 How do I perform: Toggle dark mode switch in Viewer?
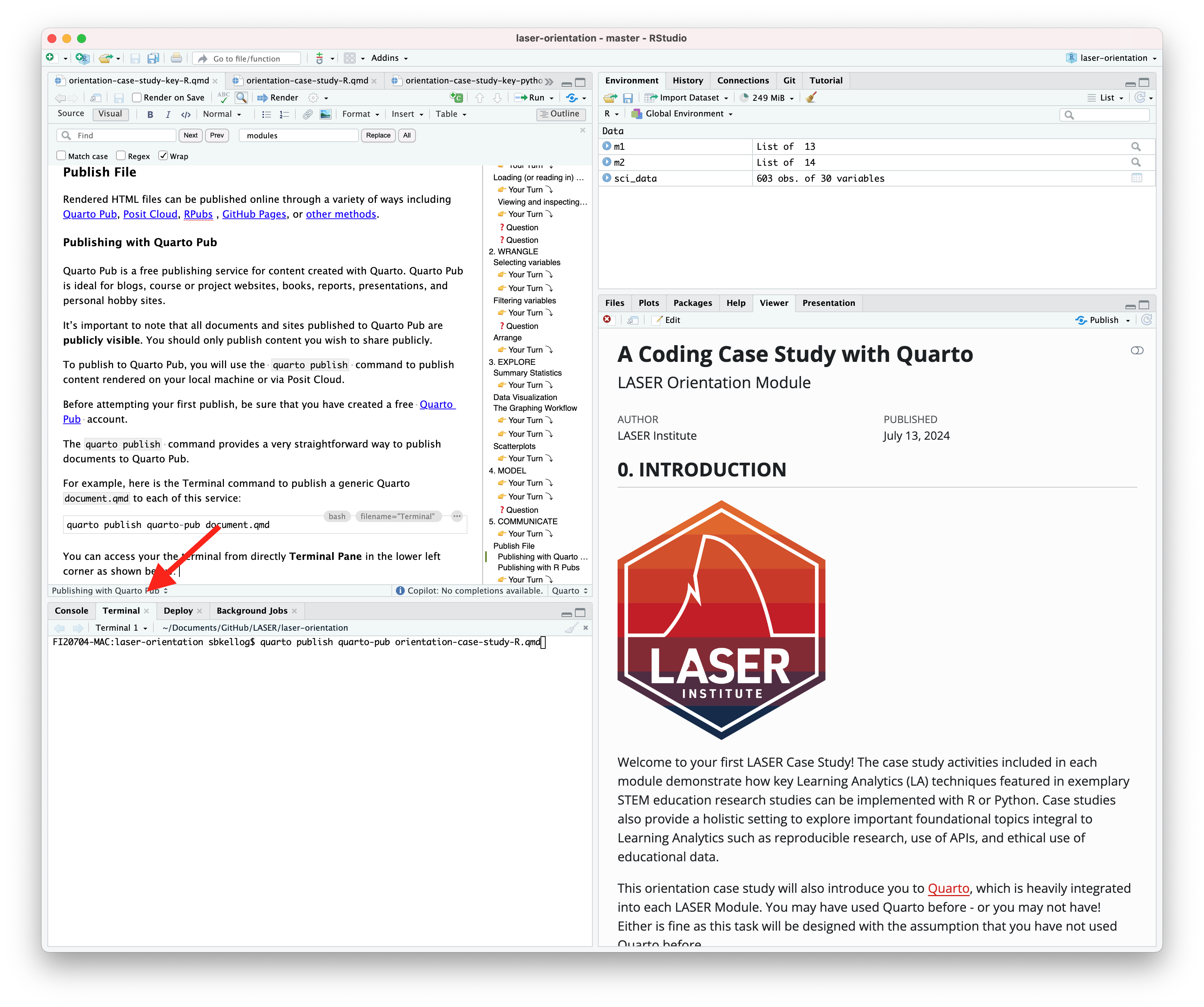pyautogui.click(x=1136, y=350)
